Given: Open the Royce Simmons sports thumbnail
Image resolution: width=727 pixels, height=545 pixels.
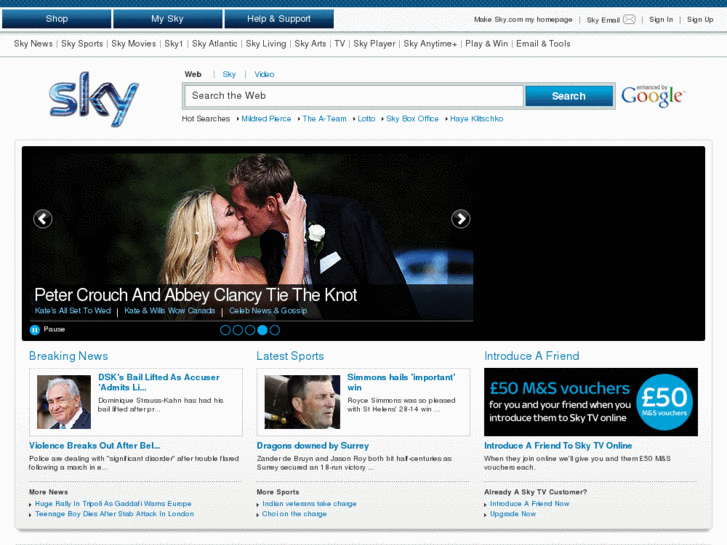Looking at the screenshot, I should 302,402.
